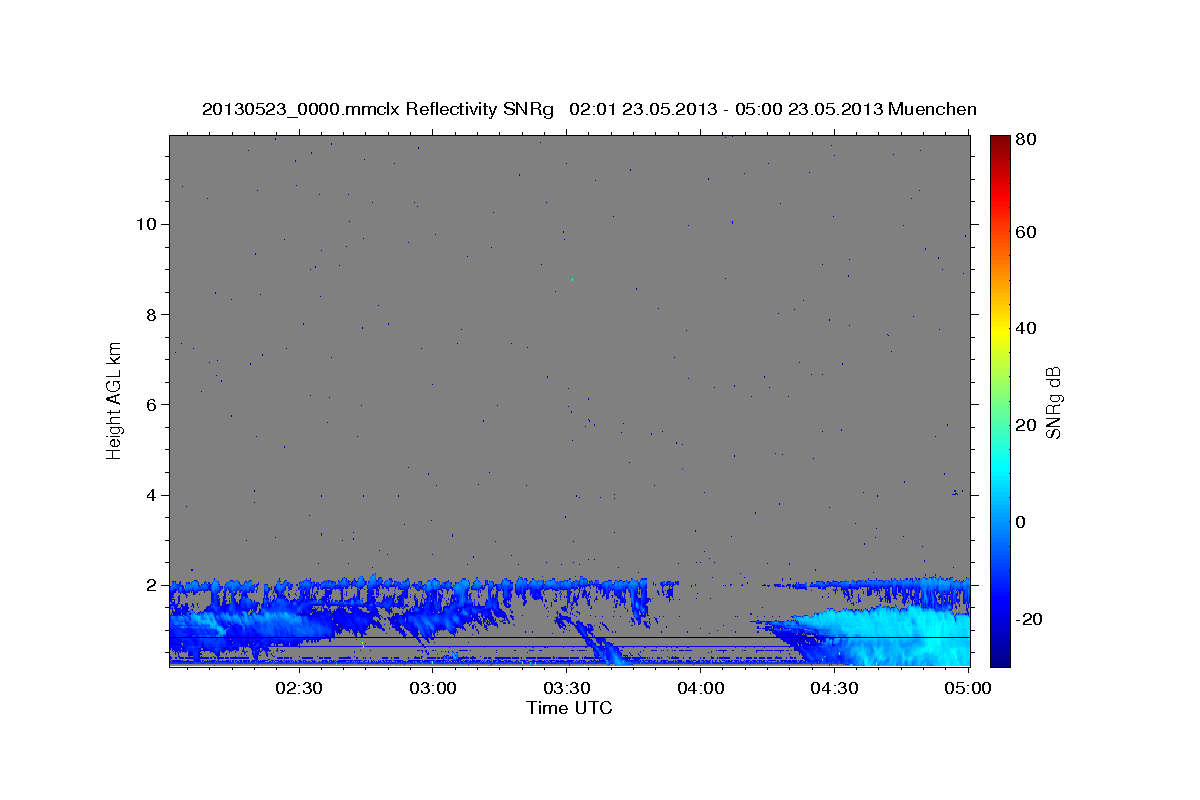Screen dimensions: 1200x800
Task: Click the 03:30 time tick label
Action: click(x=566, y=689)
